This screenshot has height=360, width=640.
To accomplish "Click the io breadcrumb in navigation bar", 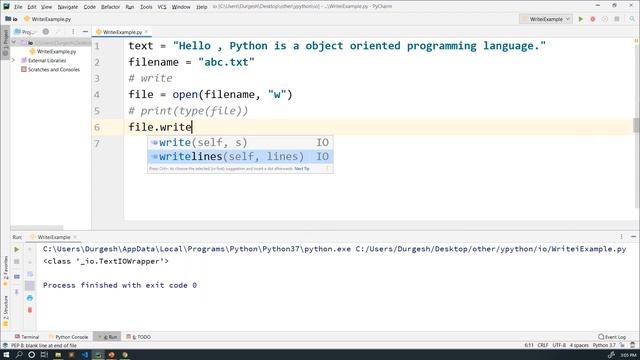I will [11, 19].
